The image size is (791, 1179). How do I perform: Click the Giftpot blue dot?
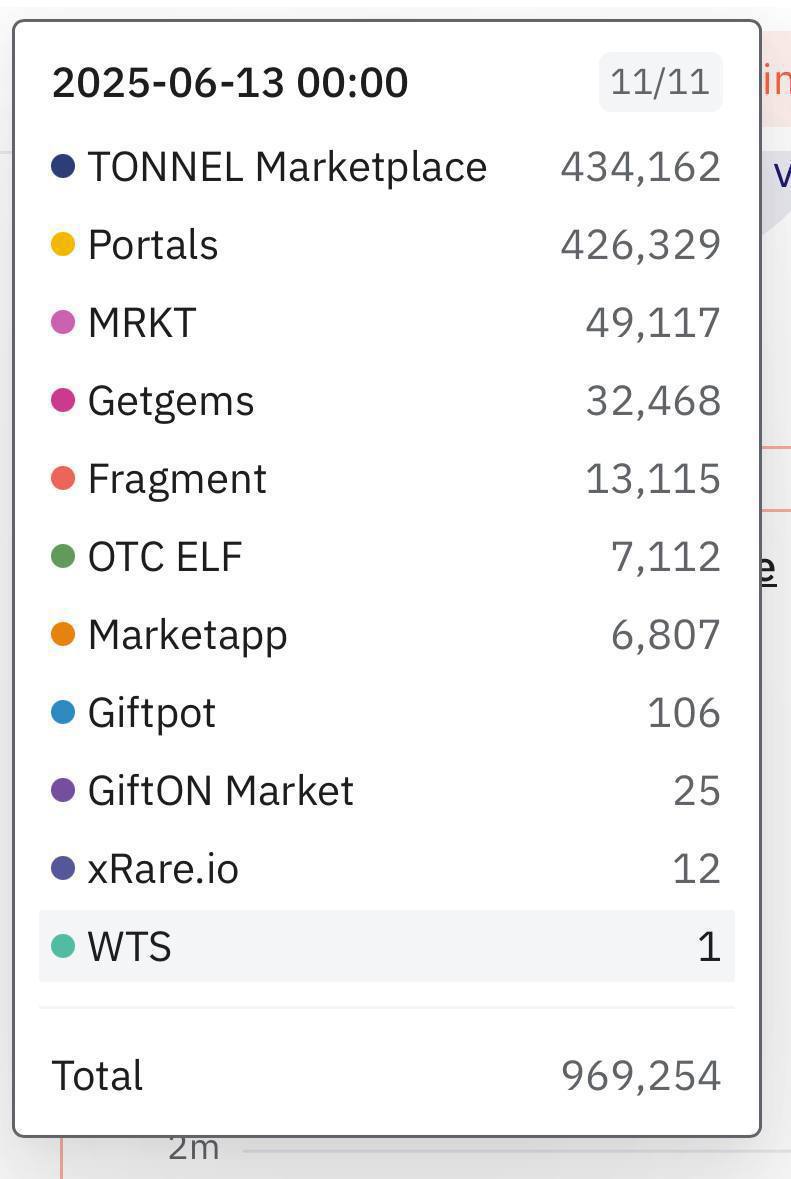[x=63, y=713]
